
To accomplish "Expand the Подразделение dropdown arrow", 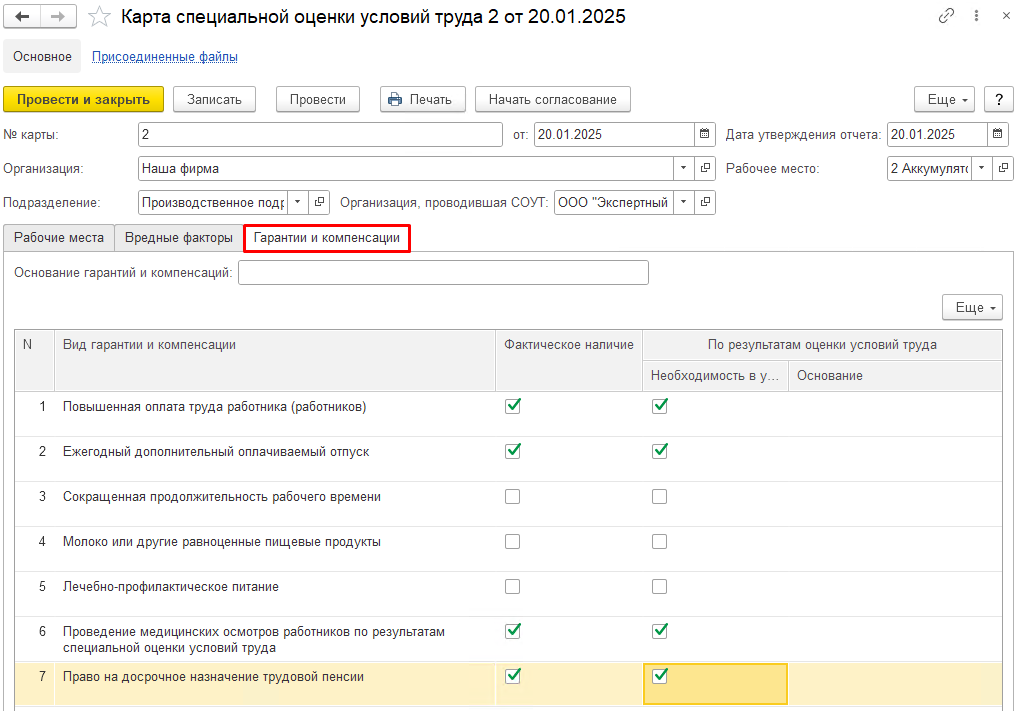I will coord(297,202).
